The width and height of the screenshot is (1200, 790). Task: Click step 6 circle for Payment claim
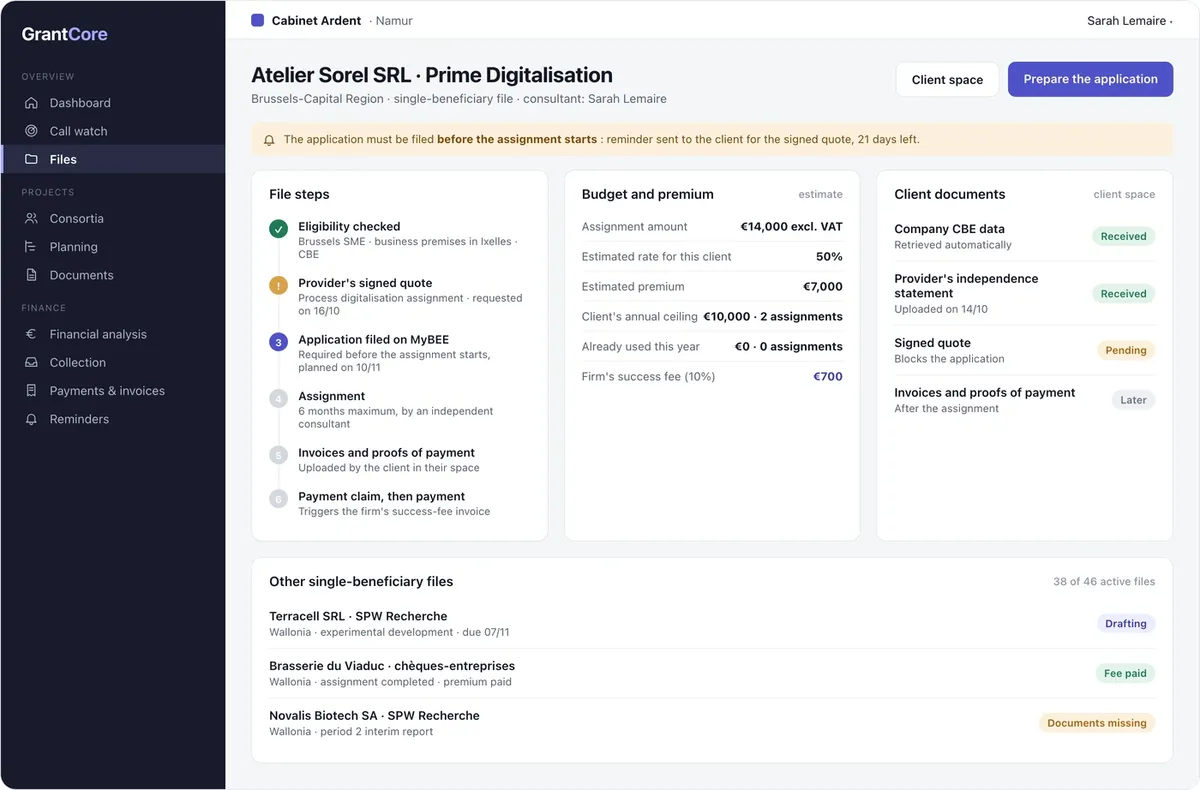(x=279, y=499)
